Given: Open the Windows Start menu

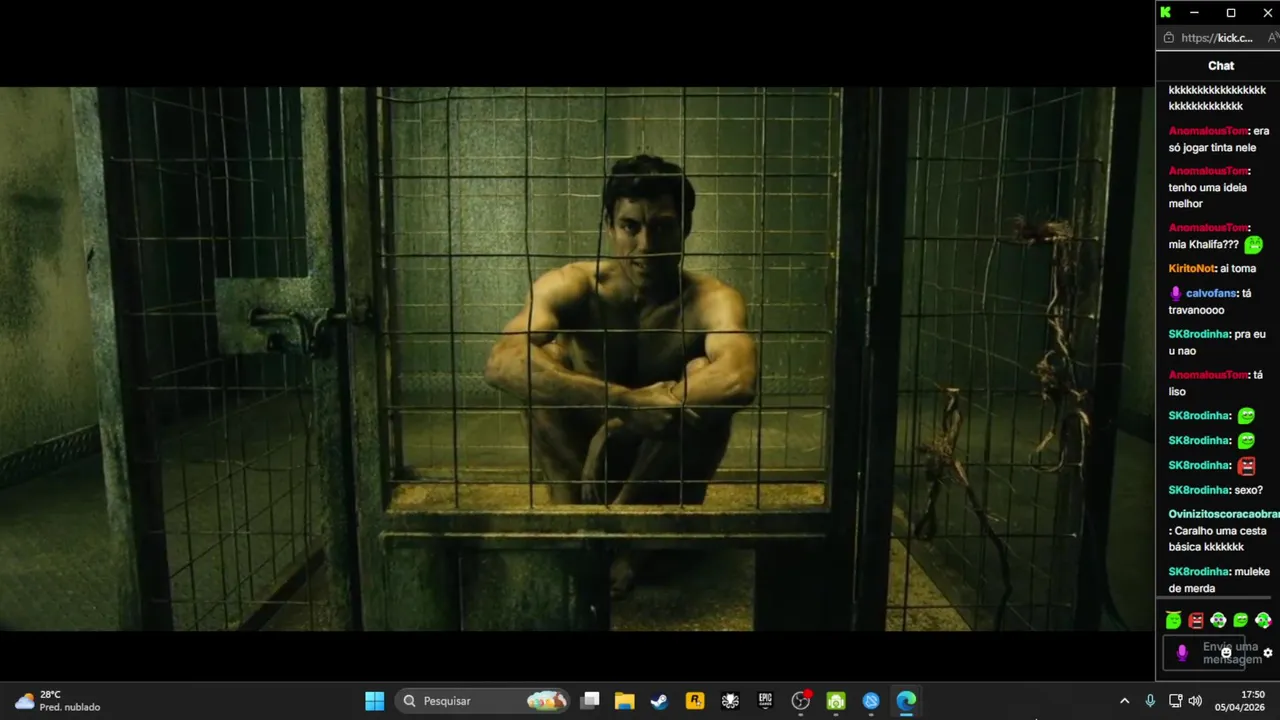Looking at the screenshot, I should click(x=375, y=701).
